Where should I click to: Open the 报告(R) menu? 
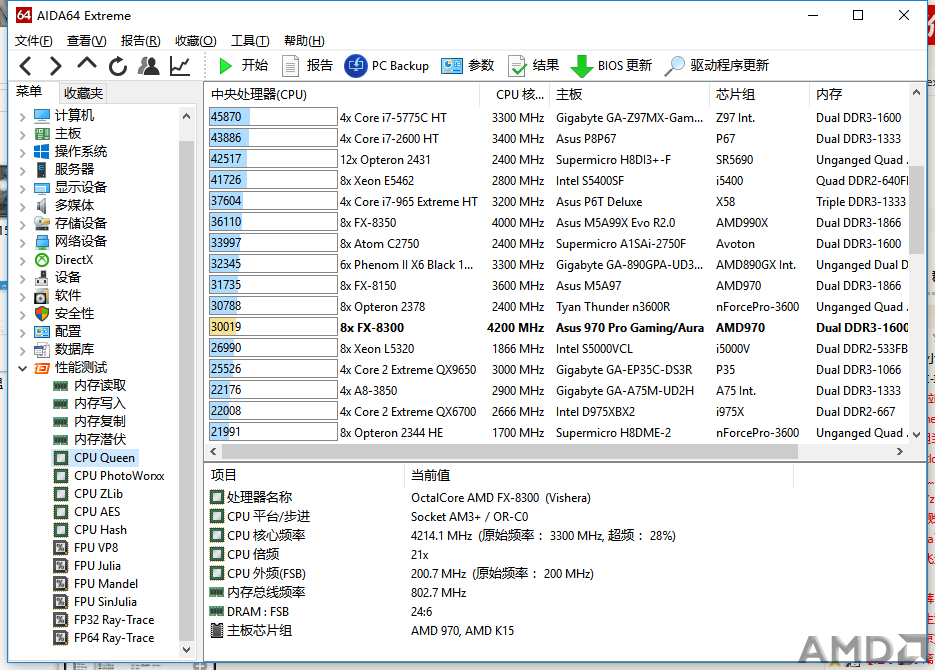click(141, 41)
